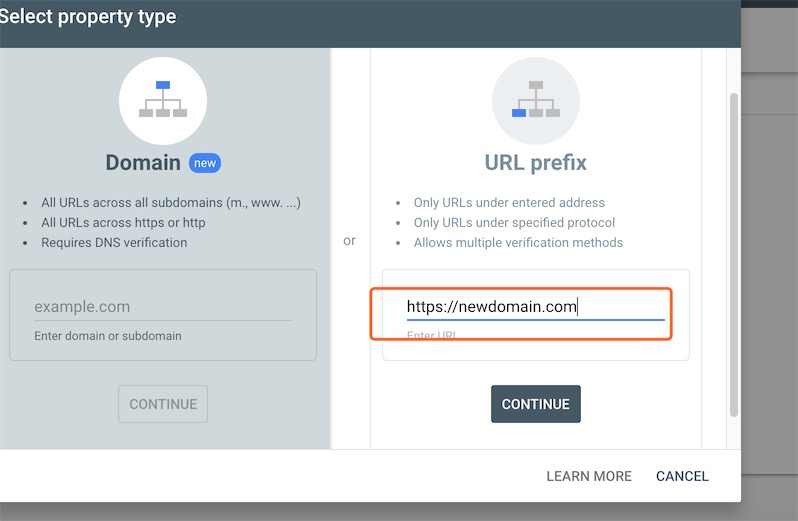Screen dimensions: 798x521
Task: Click 'Only URLs under specified protocol' bullet
Action: 514,223
